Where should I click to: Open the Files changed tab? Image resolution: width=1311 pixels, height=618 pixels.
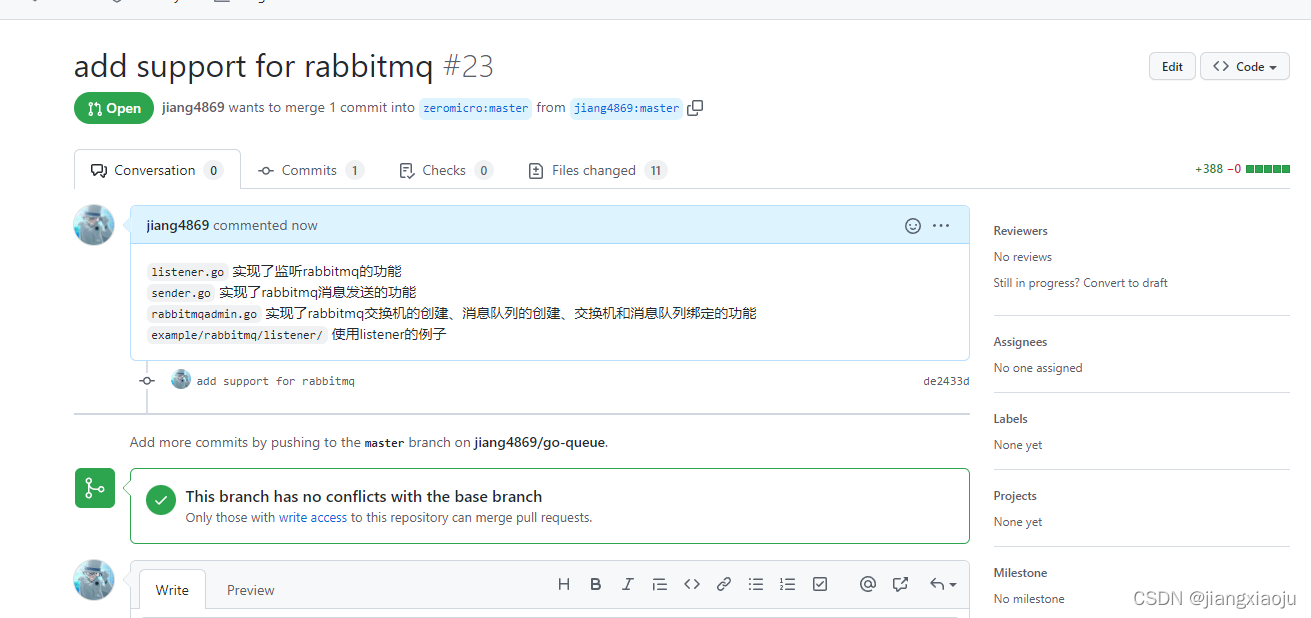click(597, 170)
